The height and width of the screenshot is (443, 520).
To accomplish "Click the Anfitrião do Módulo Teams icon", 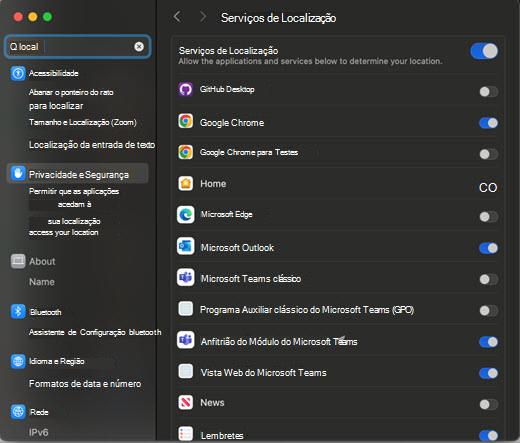I will click(x=186, y=340).
